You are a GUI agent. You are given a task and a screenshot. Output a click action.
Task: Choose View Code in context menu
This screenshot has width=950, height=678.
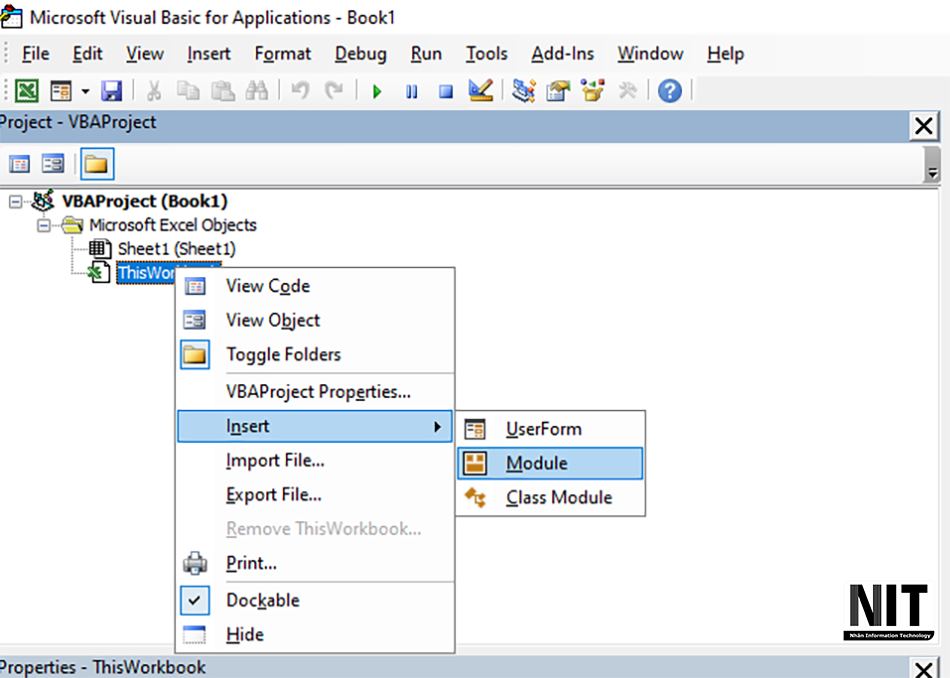315,286
